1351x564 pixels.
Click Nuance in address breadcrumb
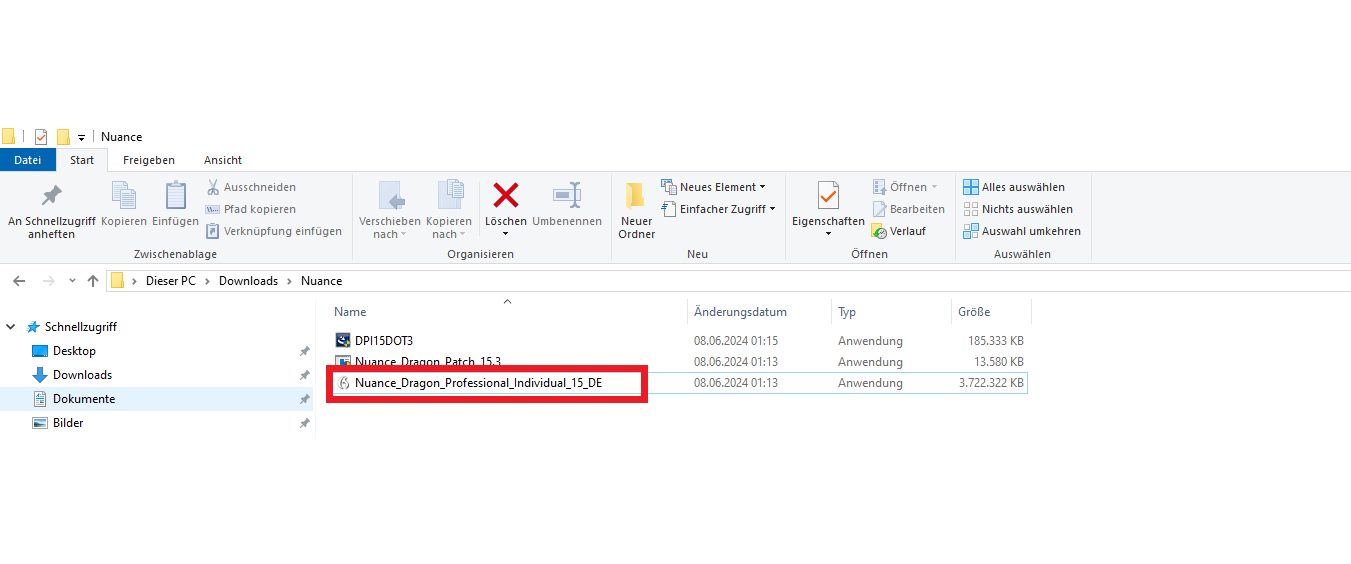(x=322, y=281)
